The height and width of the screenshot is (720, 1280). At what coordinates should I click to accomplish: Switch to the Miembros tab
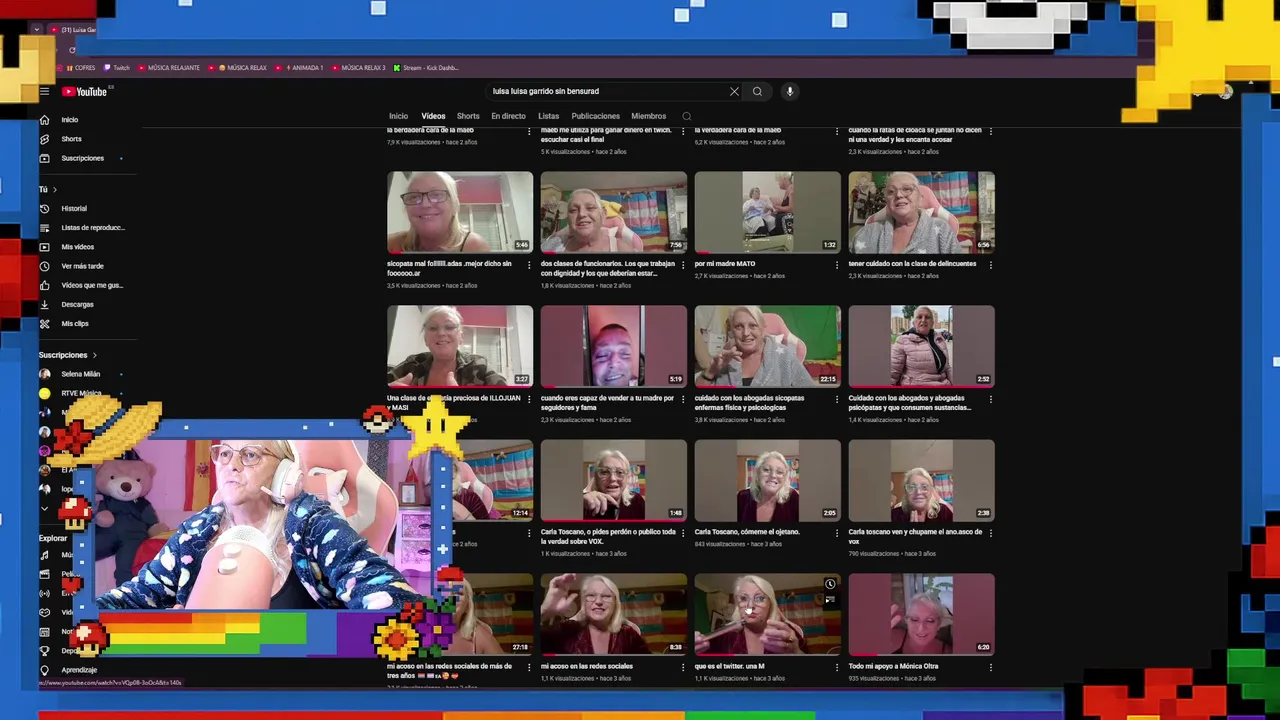648,116
